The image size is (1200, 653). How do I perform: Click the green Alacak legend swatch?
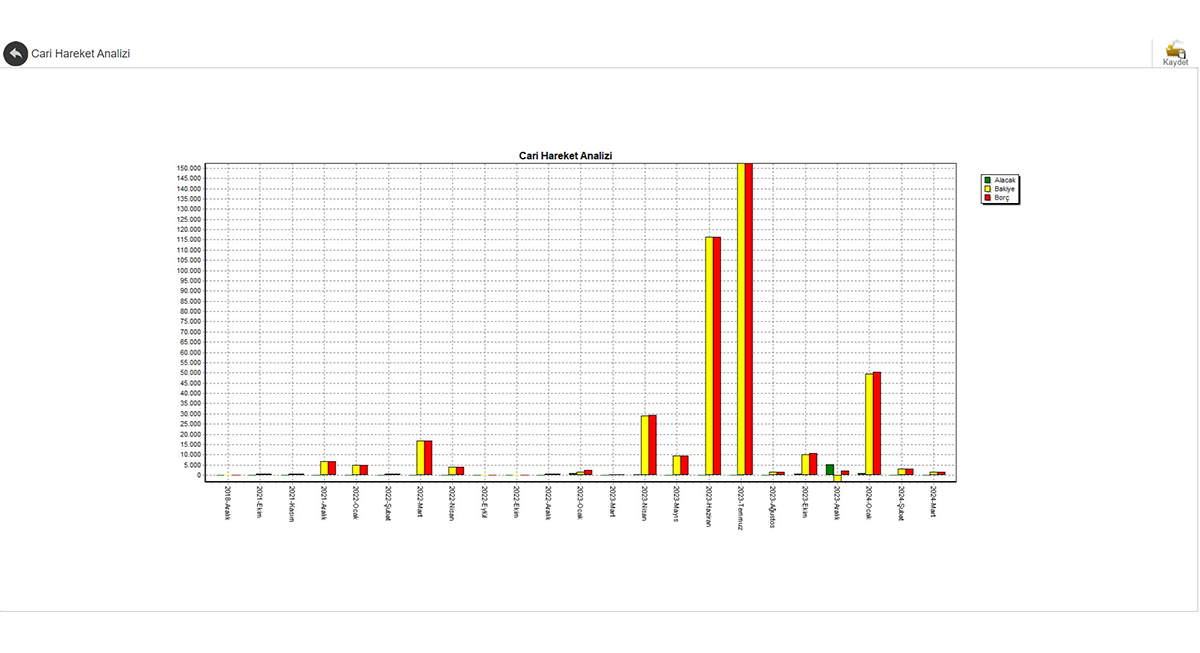[987, 180]
